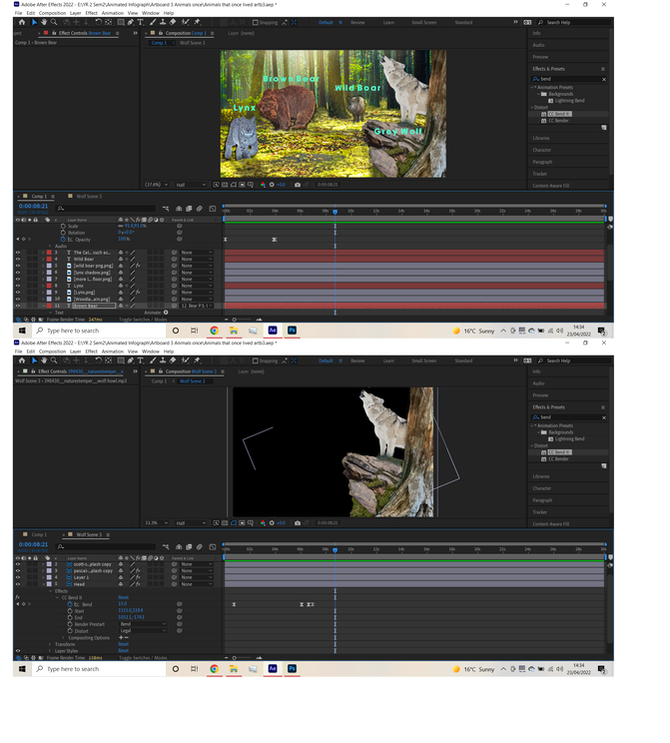Open Render Prestart Bend dropdown

pos(143,624)
